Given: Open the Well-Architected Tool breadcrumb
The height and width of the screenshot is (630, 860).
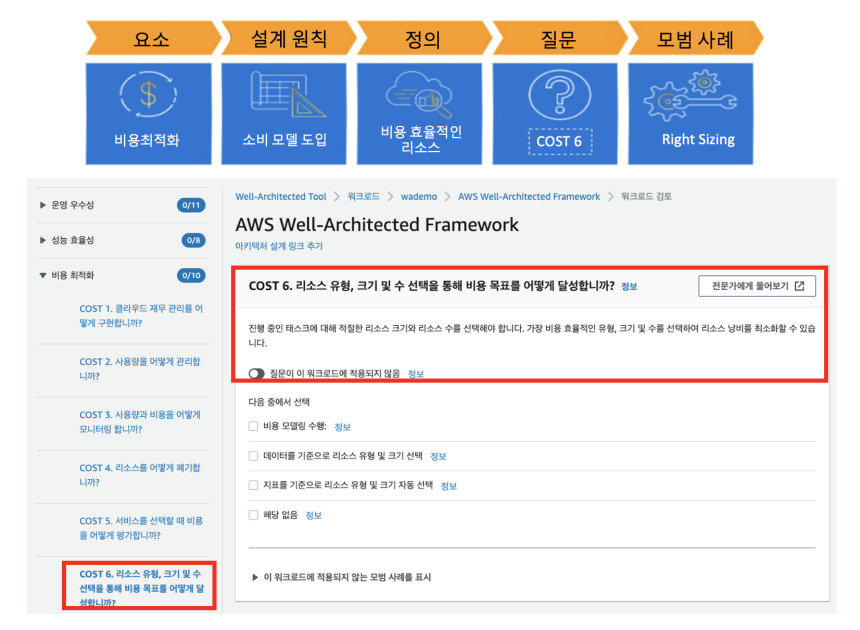Looking at the screenshot, I should click(281, 197).
